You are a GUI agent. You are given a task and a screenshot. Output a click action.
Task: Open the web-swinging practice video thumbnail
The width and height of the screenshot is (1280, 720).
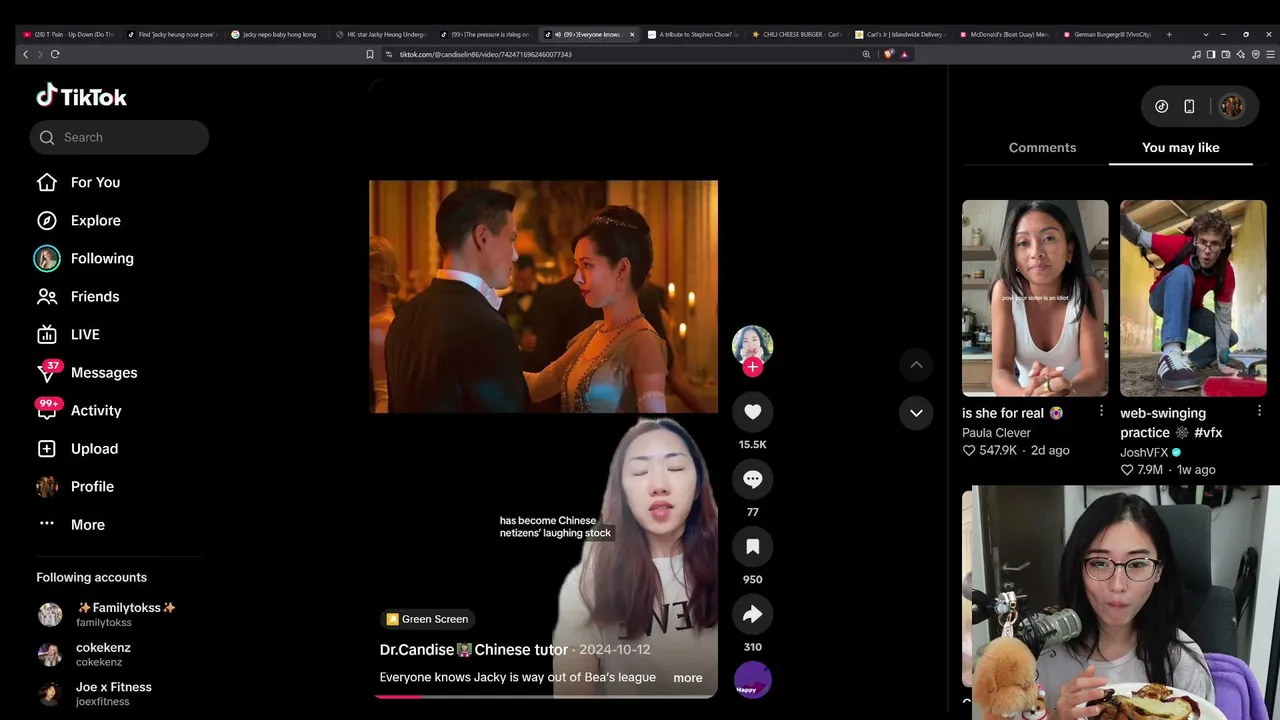(1193, 298)
